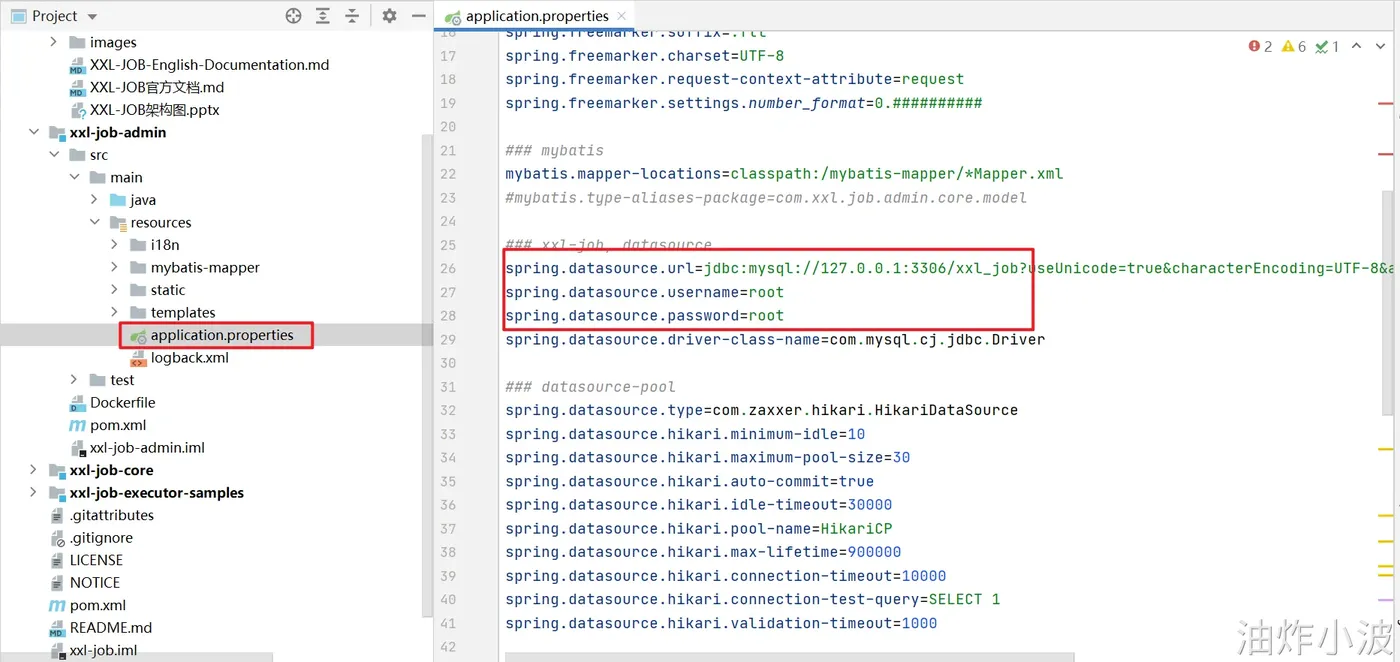Screen dimensions: 1400x662
Task: Select the xxl-job-admin.iml file
Action: point(147,447)
